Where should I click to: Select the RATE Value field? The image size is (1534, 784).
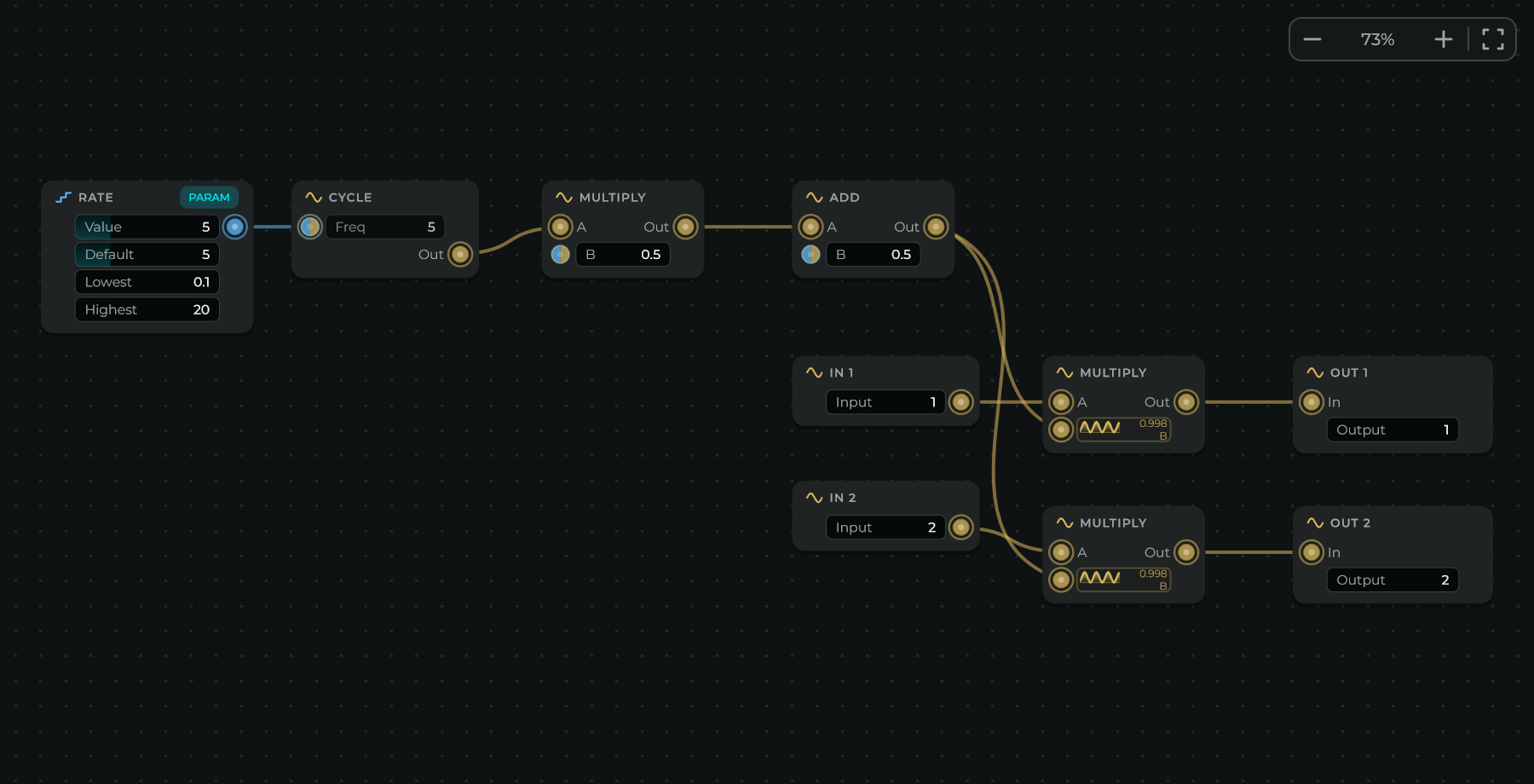coord(147,227)
